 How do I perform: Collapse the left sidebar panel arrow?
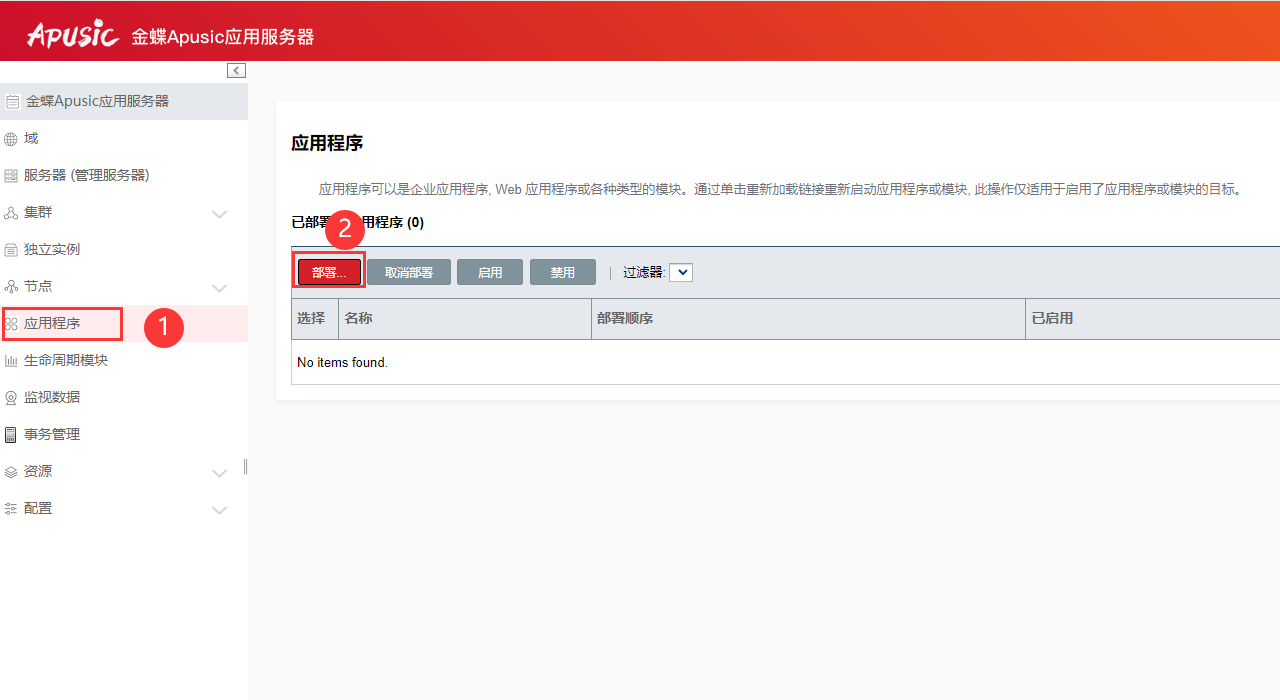coord(236,70)
